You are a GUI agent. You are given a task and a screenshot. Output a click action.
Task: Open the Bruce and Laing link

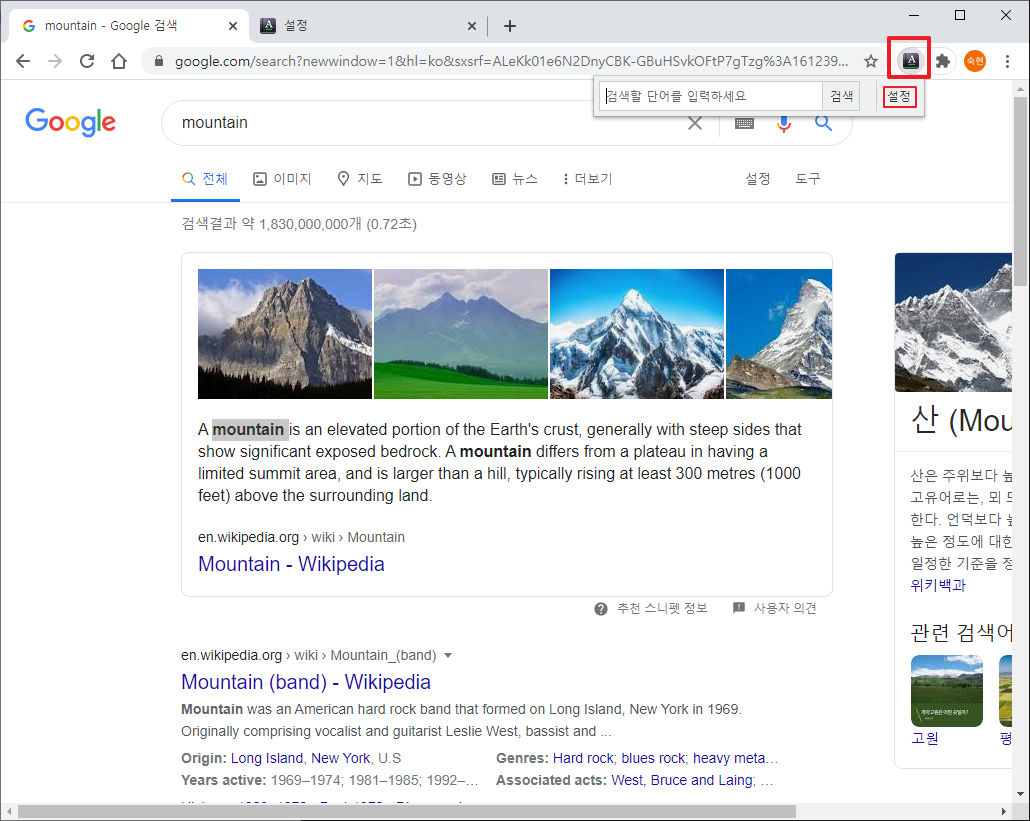coord(701,780)
